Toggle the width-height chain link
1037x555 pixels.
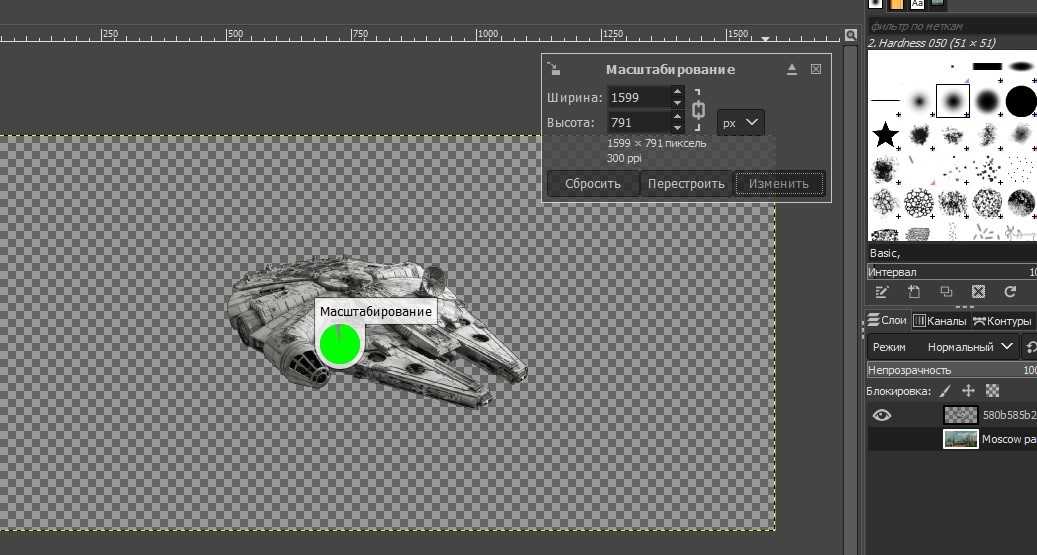[x=698, y=110]
